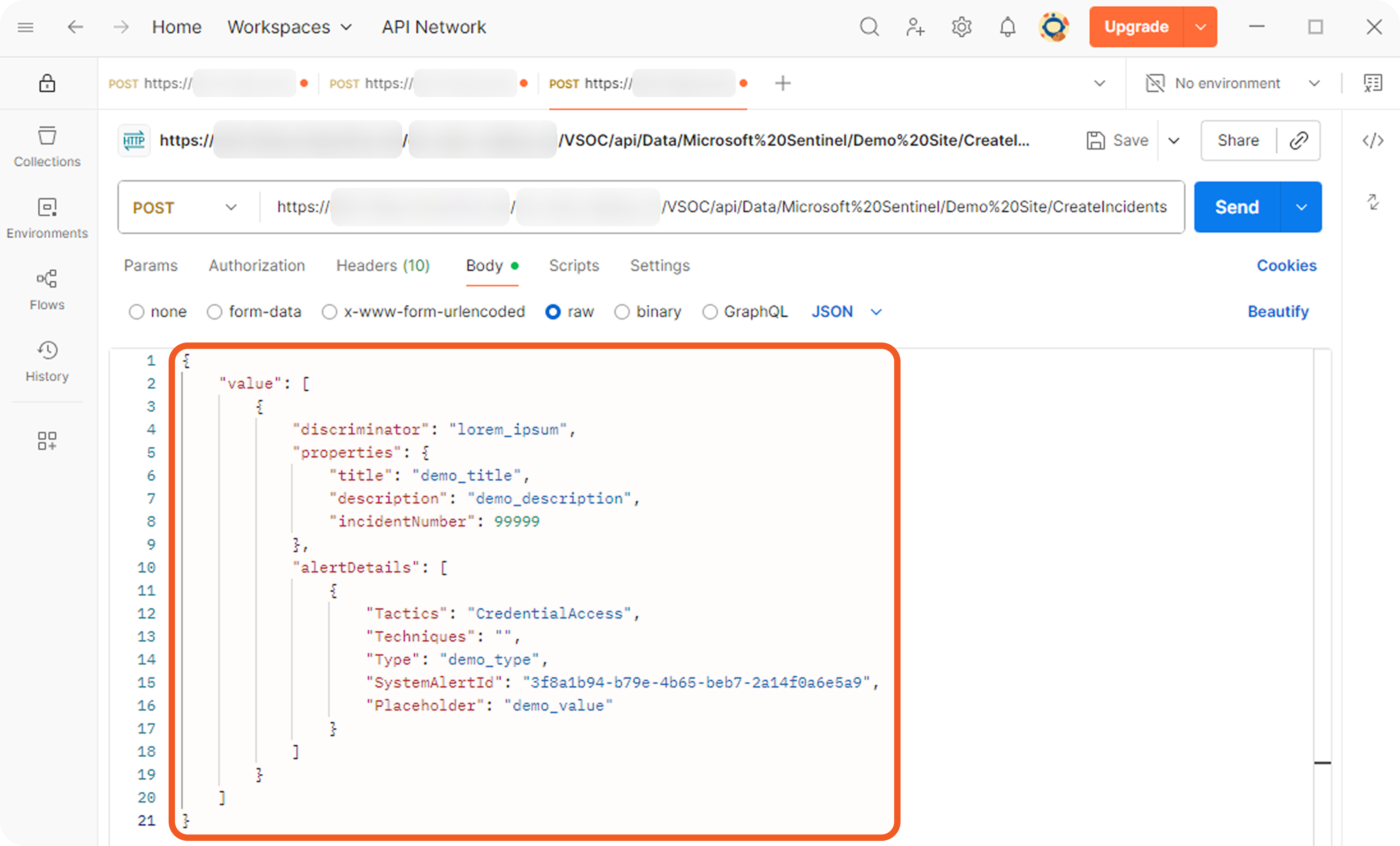Open the Collections sidebar panel
Viewport: 1400px width, 846px height.
(x=47, y=146)
